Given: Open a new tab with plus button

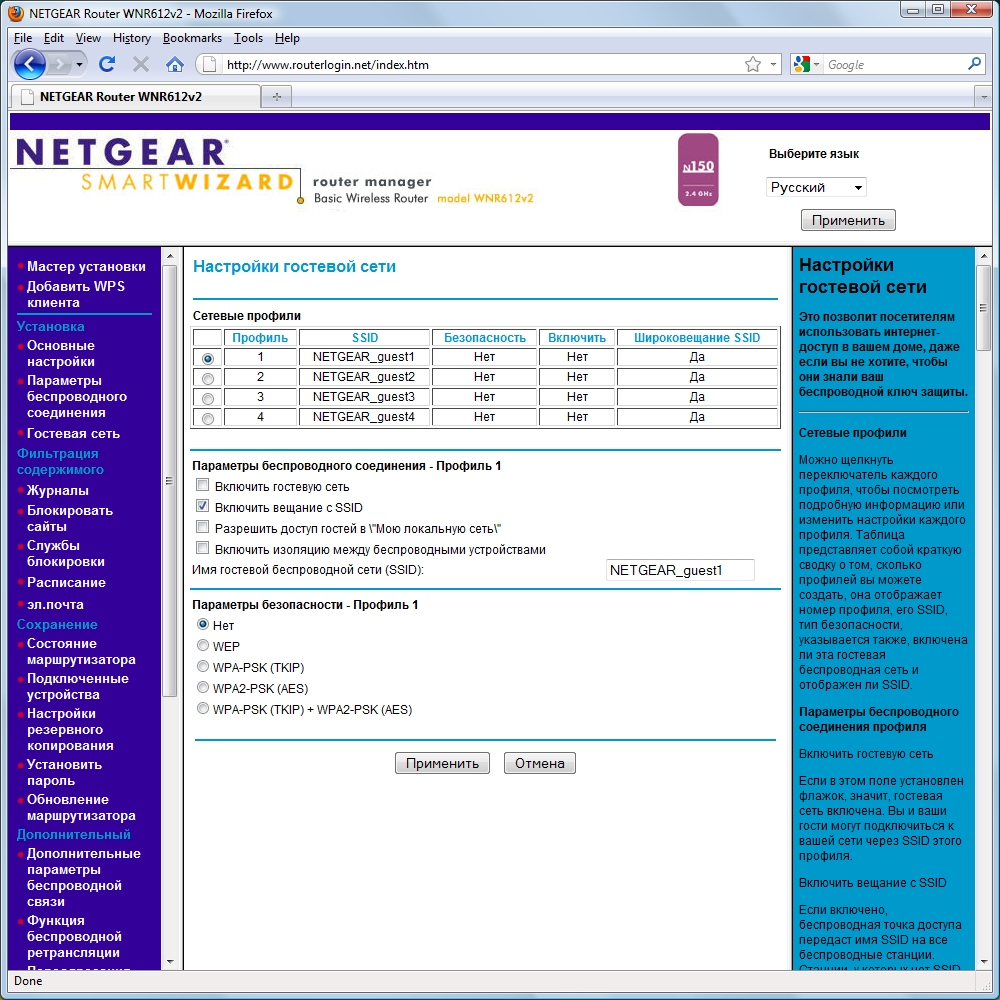Looking at the screenshot, I should tap(277, 97).
